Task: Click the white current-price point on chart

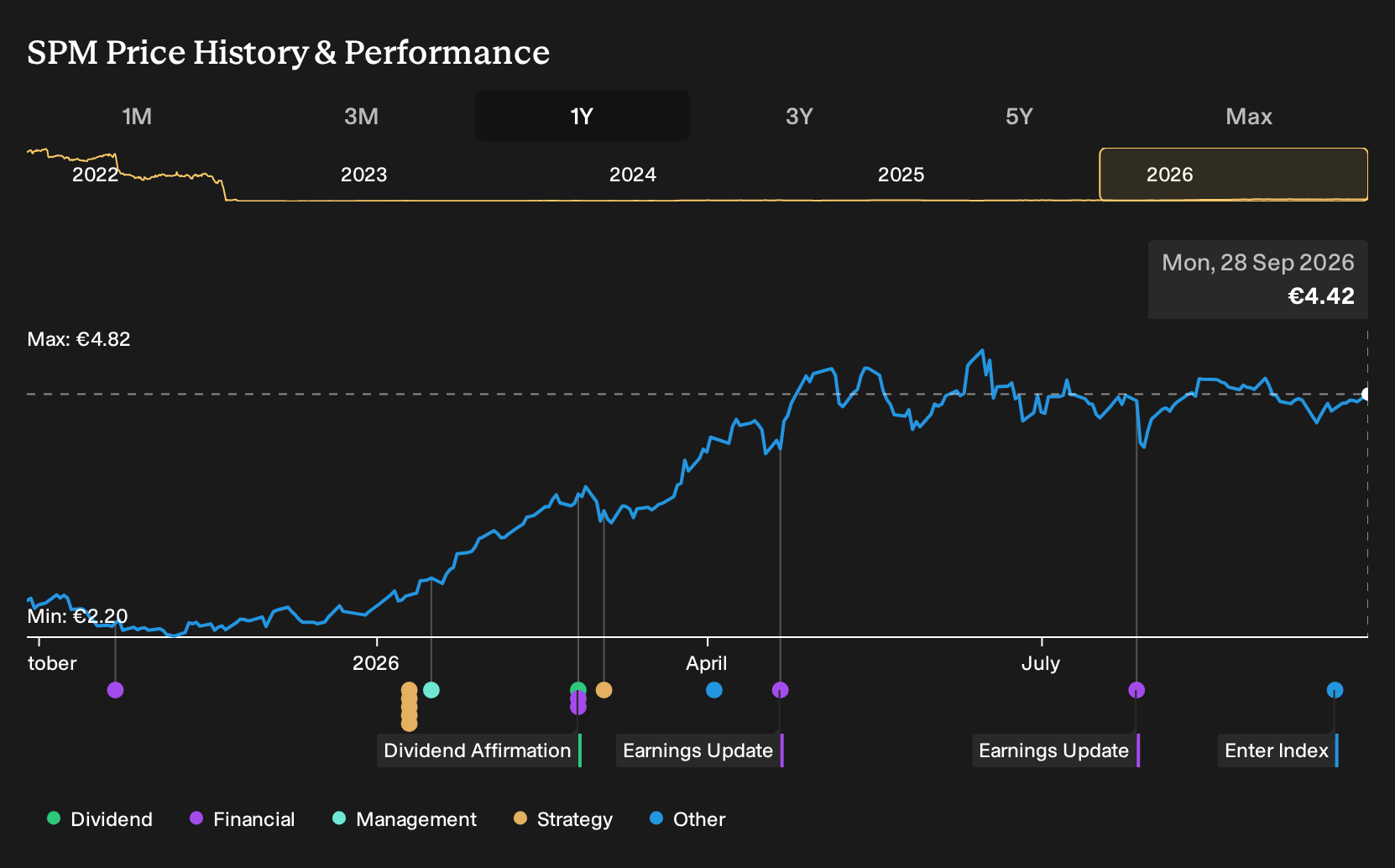Action: (x=1366, y=394)
